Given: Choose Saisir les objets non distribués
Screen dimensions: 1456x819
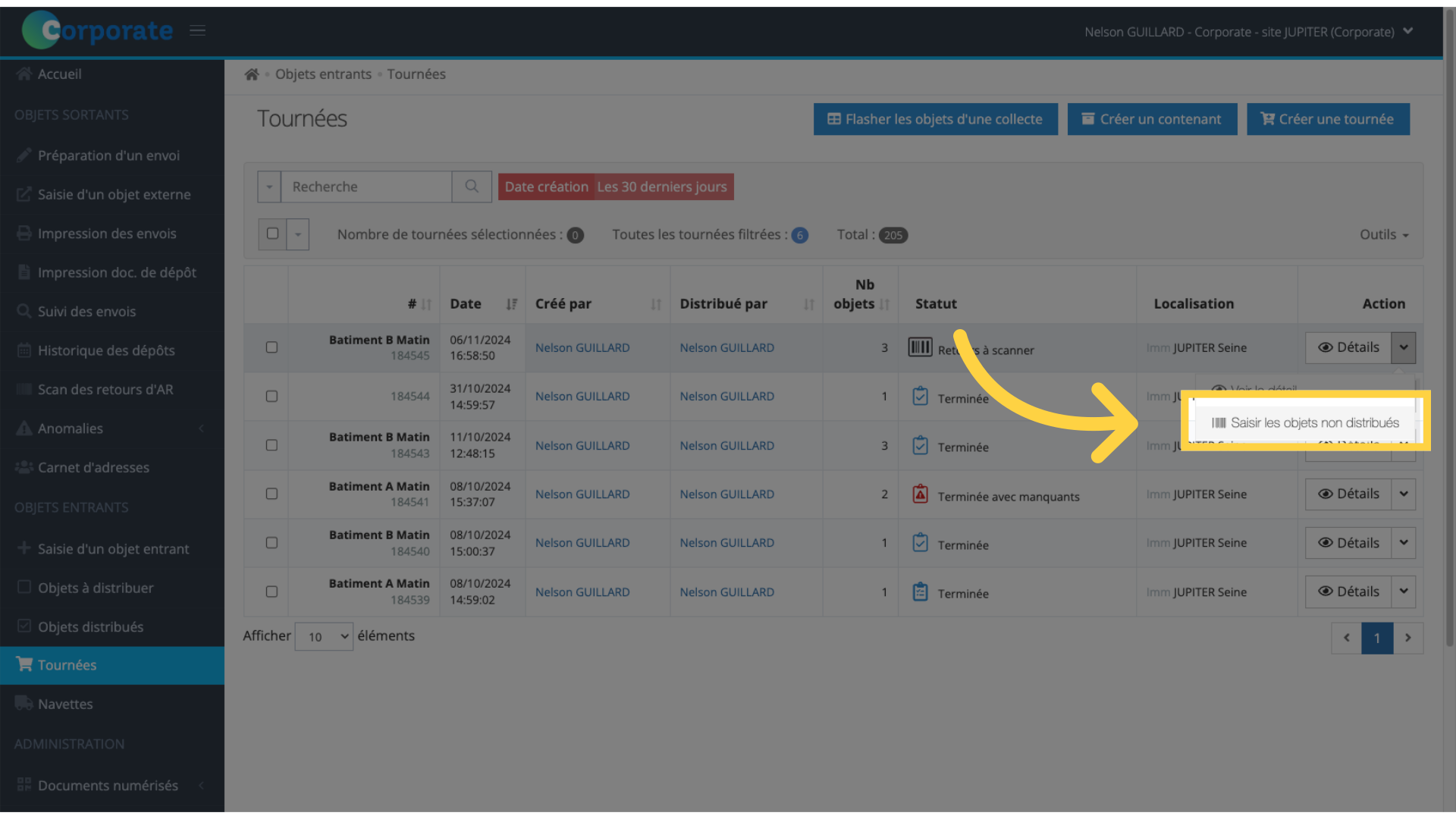Looking at the screenshot, I should pos(1305,423).
